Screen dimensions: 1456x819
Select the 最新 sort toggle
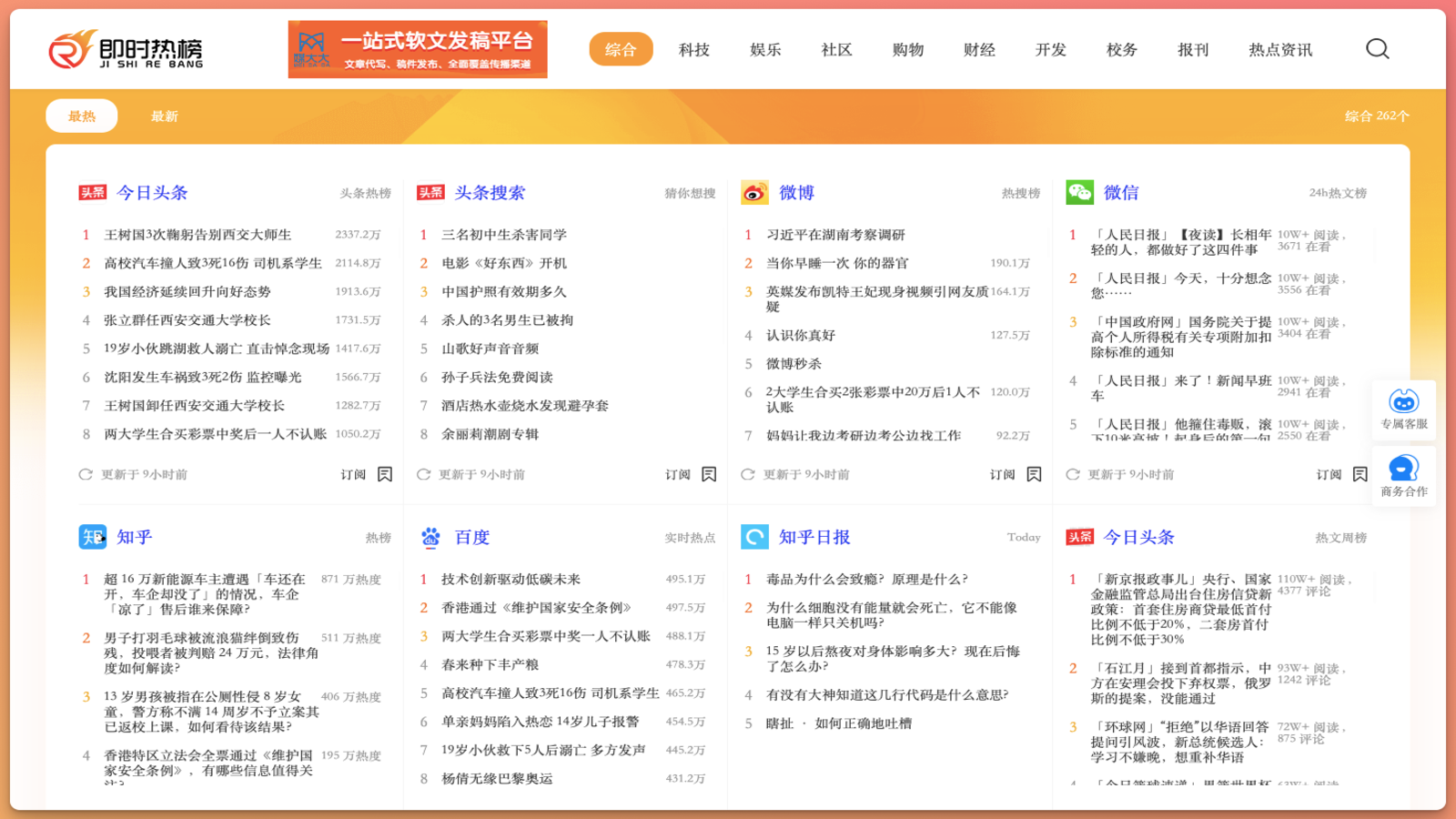(165, 116)
